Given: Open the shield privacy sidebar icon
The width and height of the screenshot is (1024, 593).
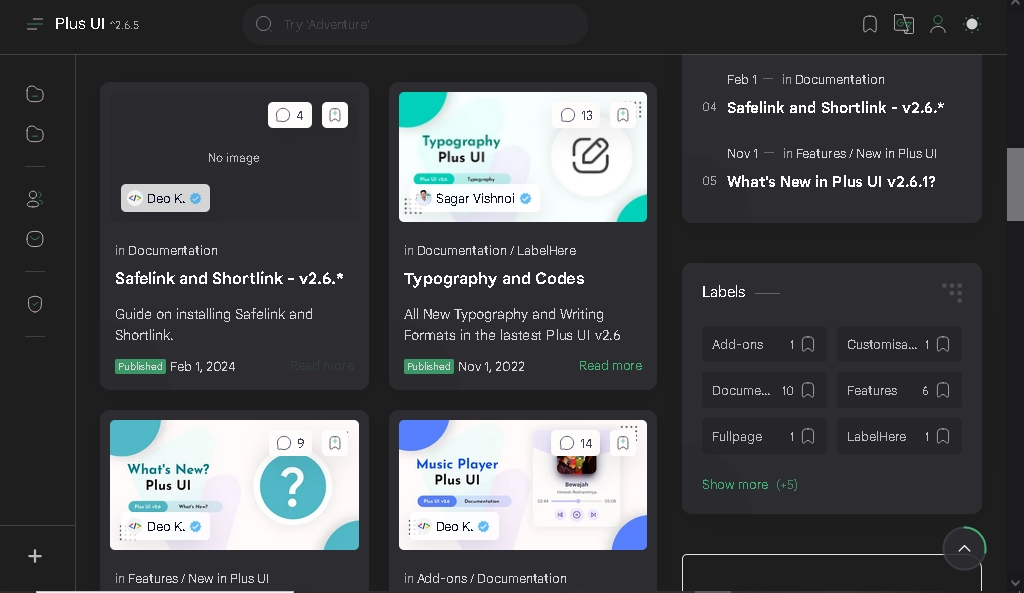Looking at the screenshot, I should 35,304.
